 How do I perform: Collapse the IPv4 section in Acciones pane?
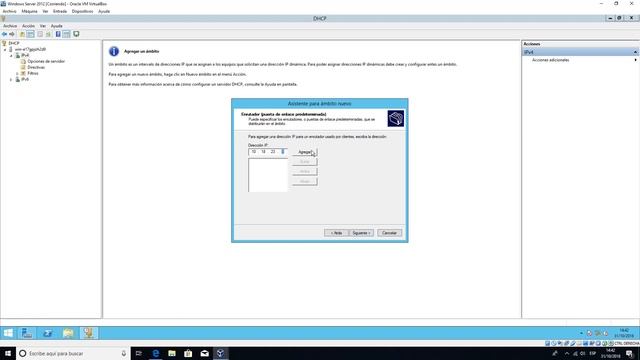pyautogui.click(x=635, y=52)
